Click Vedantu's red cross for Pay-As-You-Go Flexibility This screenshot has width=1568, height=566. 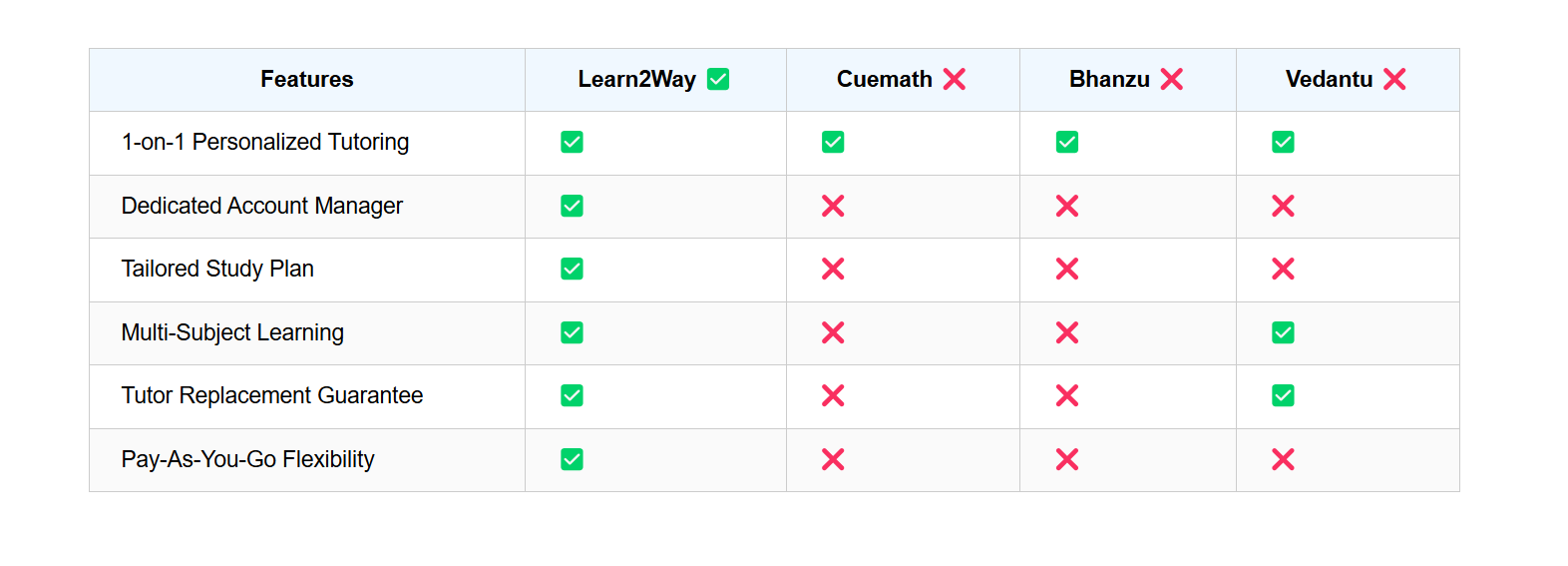pos(1283,459)
